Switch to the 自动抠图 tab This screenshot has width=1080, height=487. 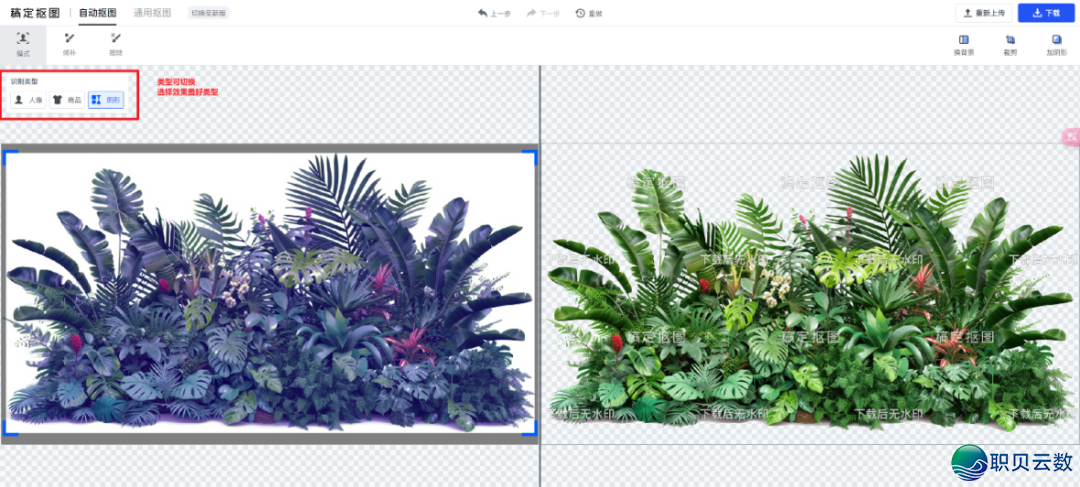97,13
